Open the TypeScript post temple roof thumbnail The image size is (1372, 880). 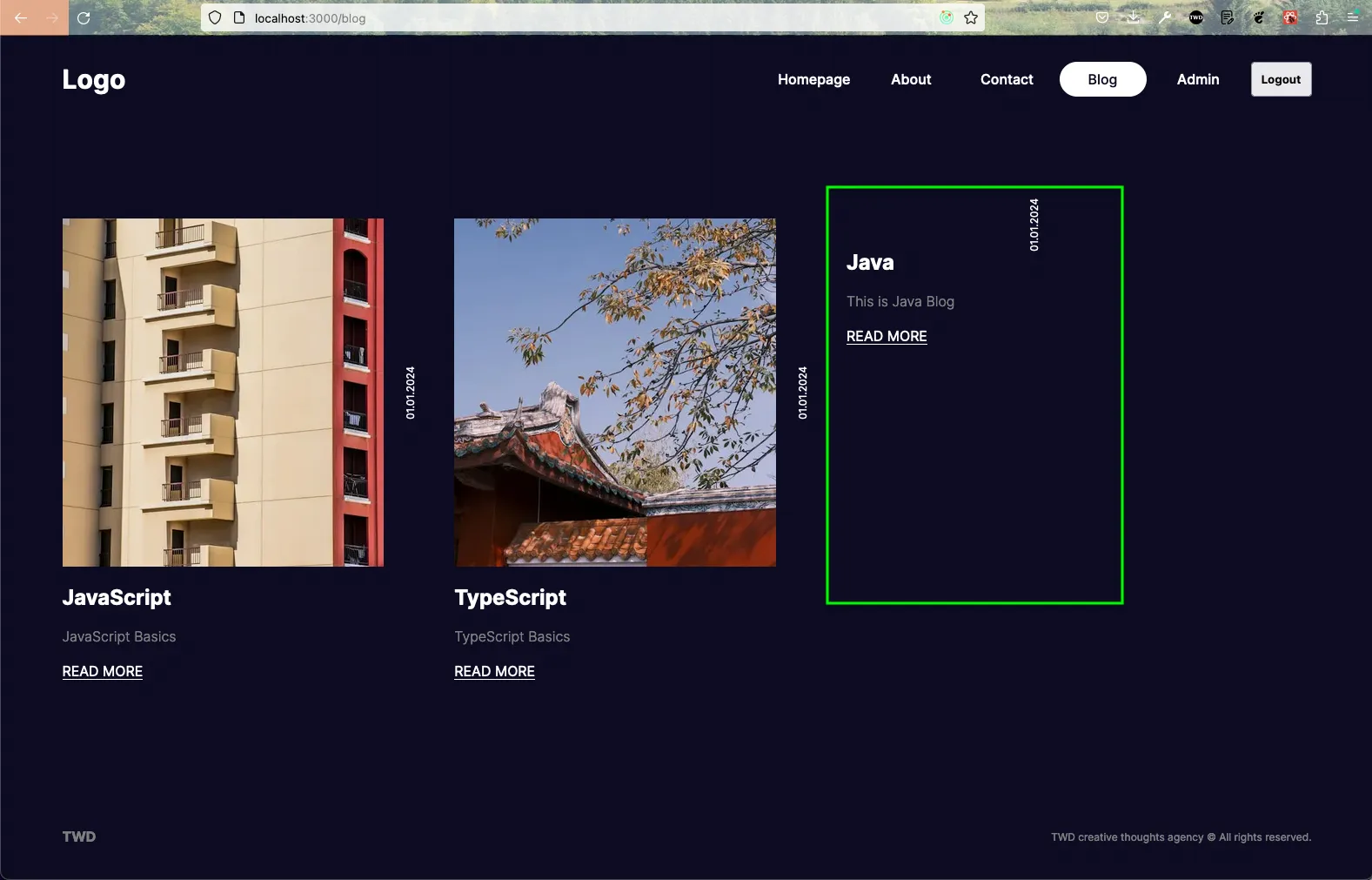pyautogui.click(x=615, y=393)
